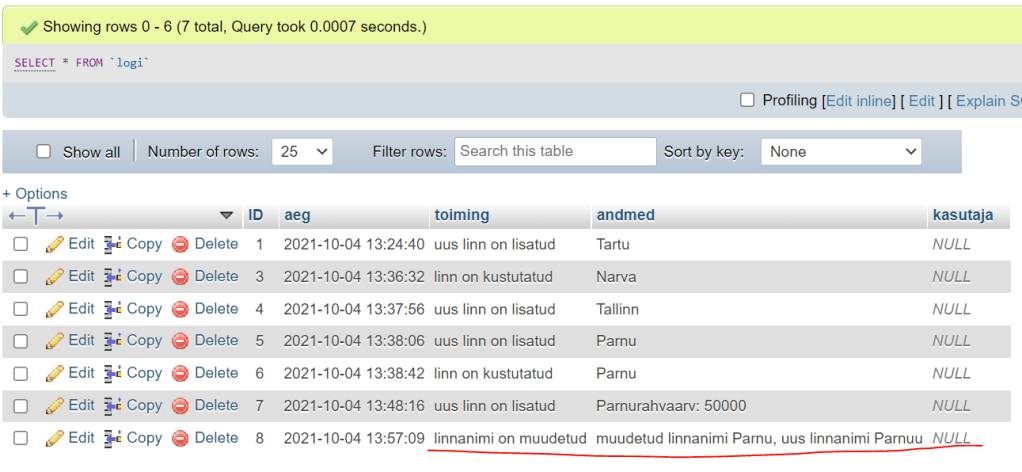Sort by the aeg column header
This screenshot has height=472, width=1022.
coord(297,215)
